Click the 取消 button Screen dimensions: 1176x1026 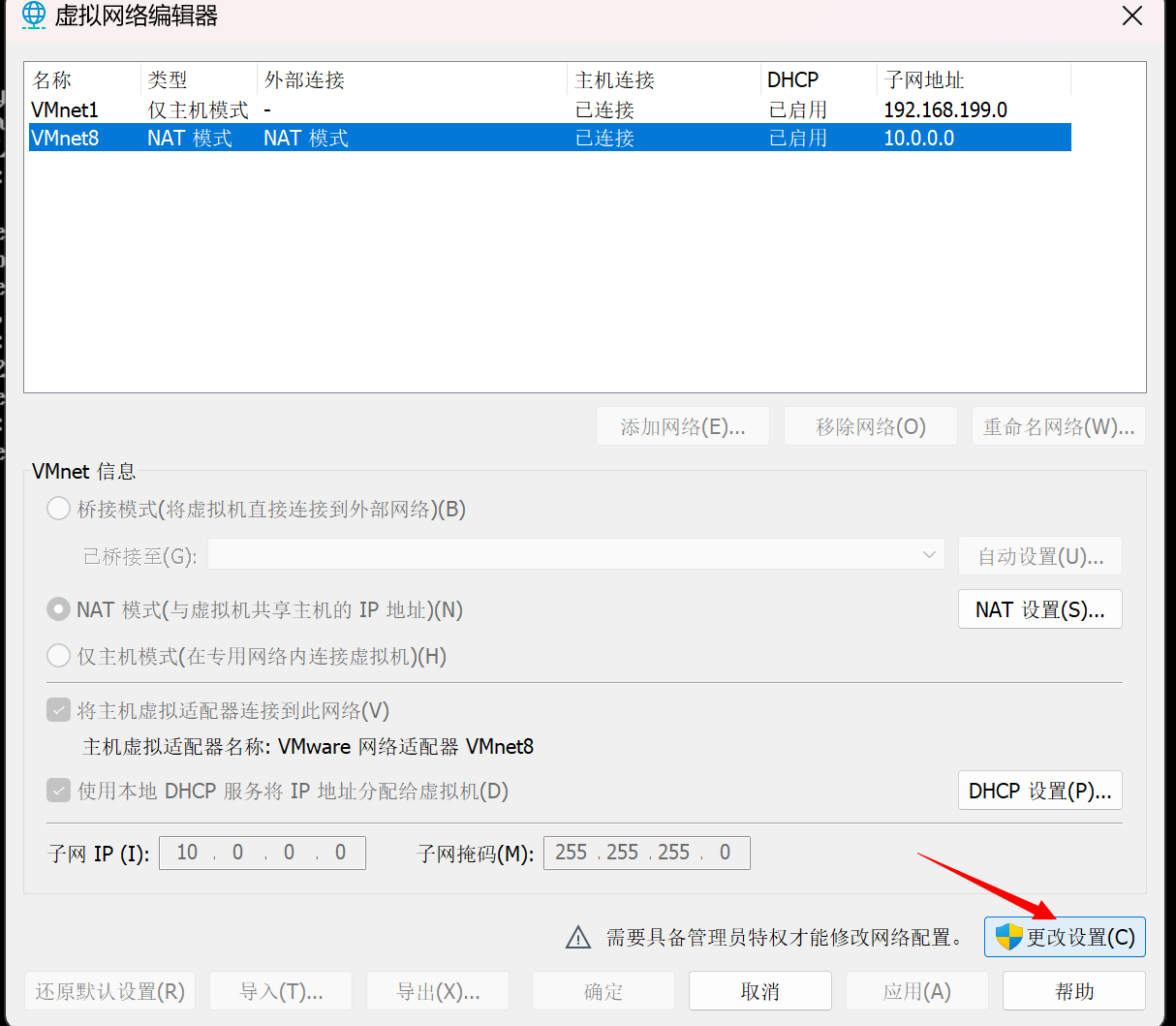pyautogui.click(x=760, y=991)
